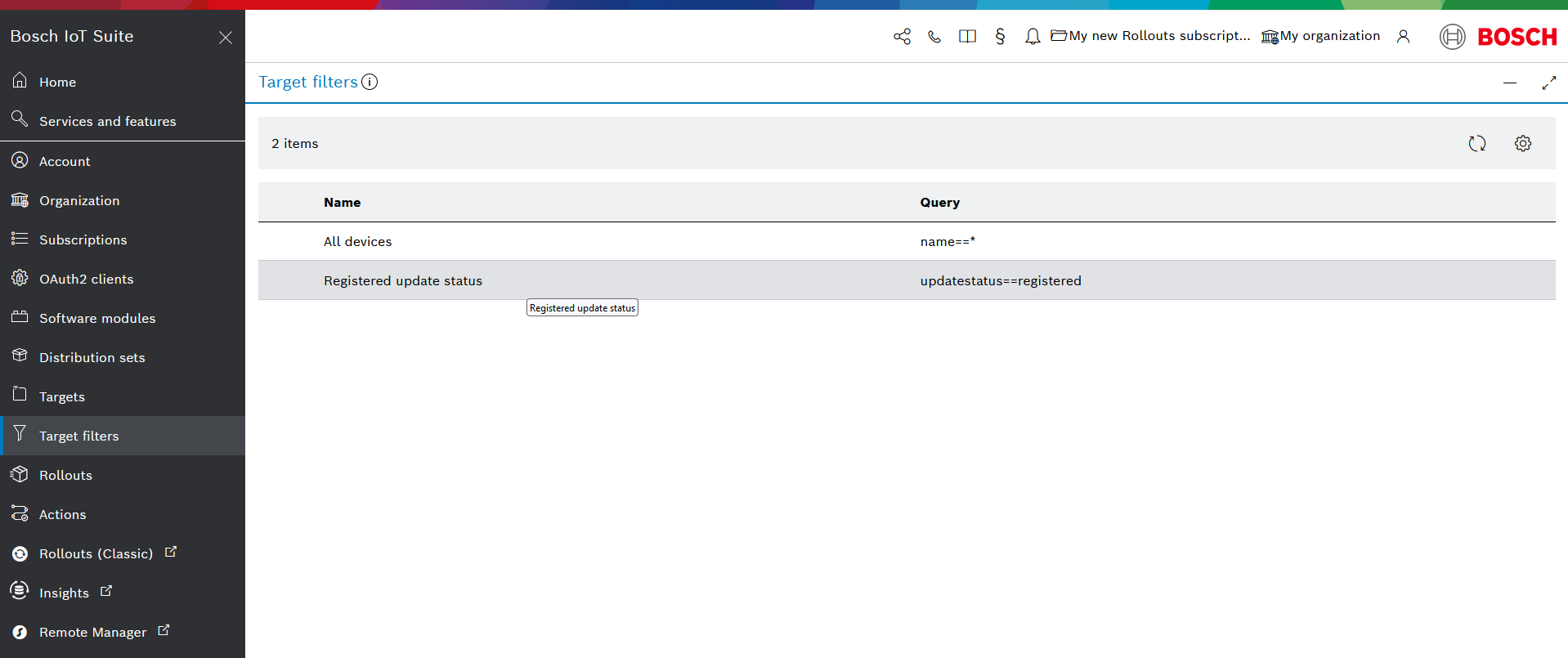
Task: Open the notifications bell
Action: tap(1033, 37)
